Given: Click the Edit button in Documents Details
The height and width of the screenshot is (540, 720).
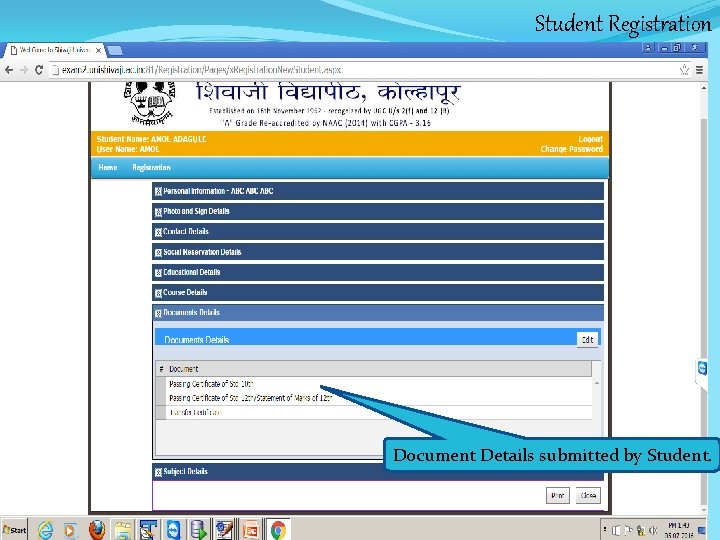Looking at the screenshot, I should coord(587,340).
